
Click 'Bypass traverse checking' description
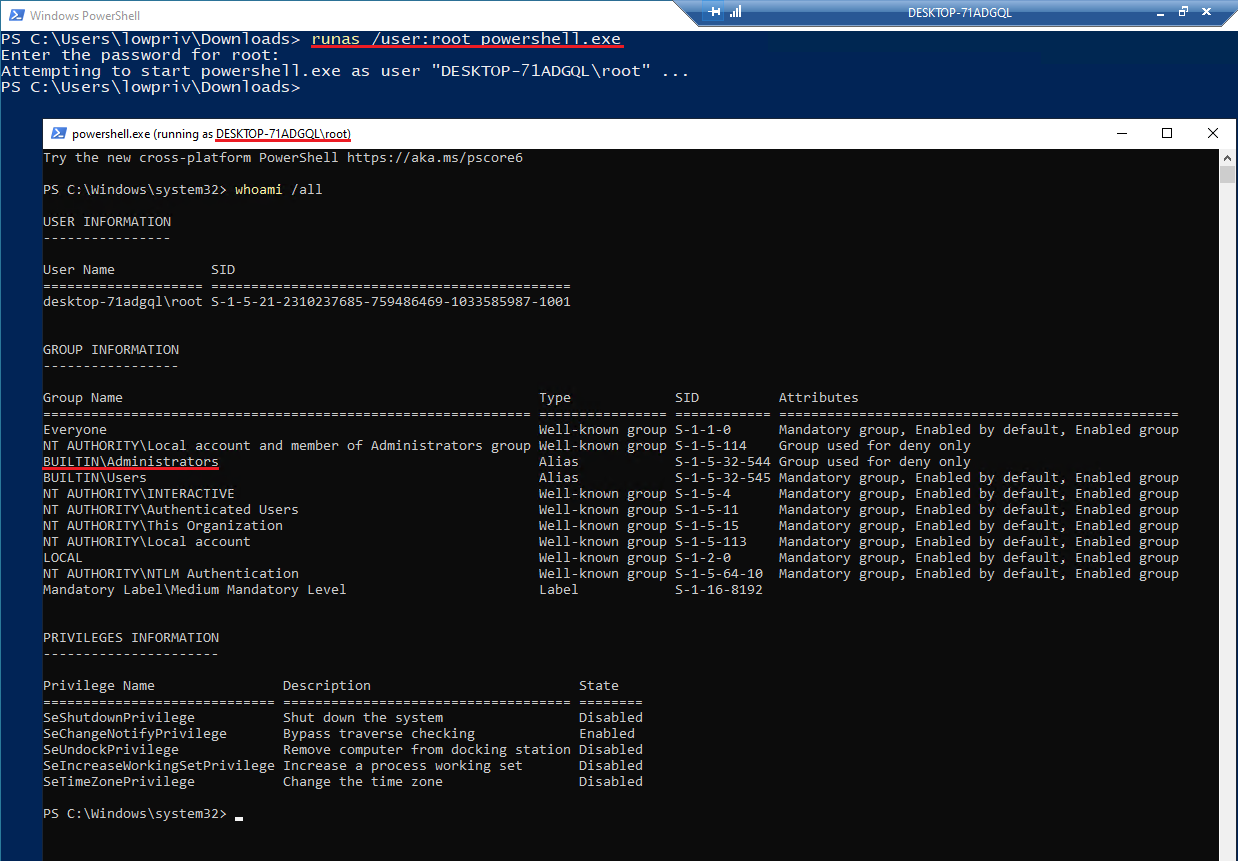379,734
